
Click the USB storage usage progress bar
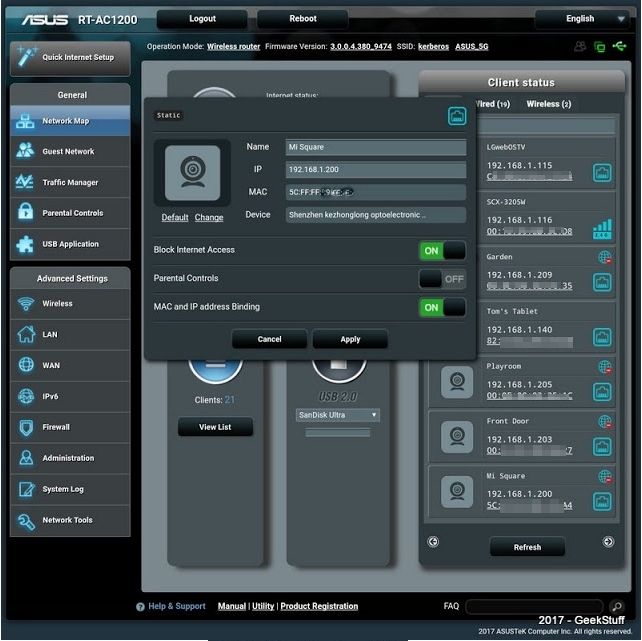pos(337,433)
